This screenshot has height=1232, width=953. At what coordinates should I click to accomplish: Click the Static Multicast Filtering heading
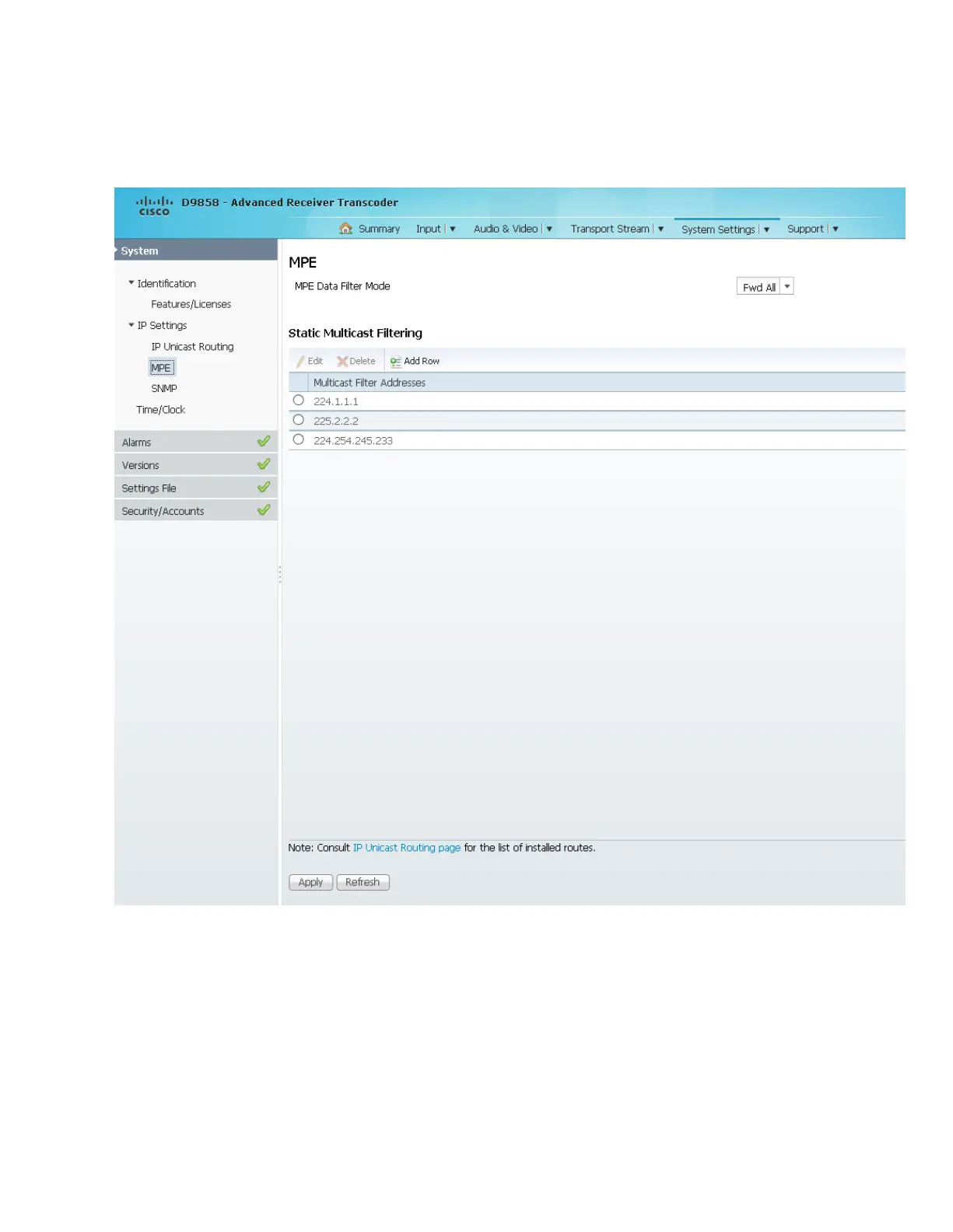pyautogui.click(x=356, y=333)
